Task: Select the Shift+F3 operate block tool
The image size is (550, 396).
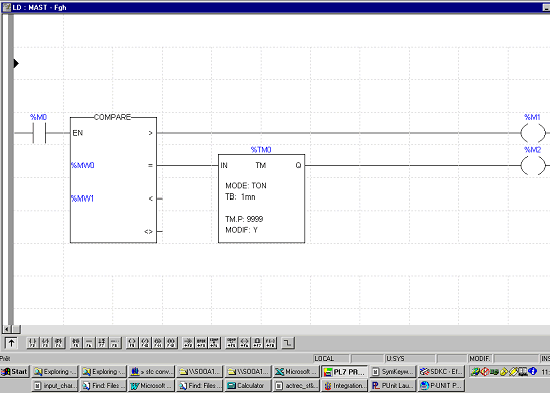Action: pyautogui.click(x=201, y=343)
